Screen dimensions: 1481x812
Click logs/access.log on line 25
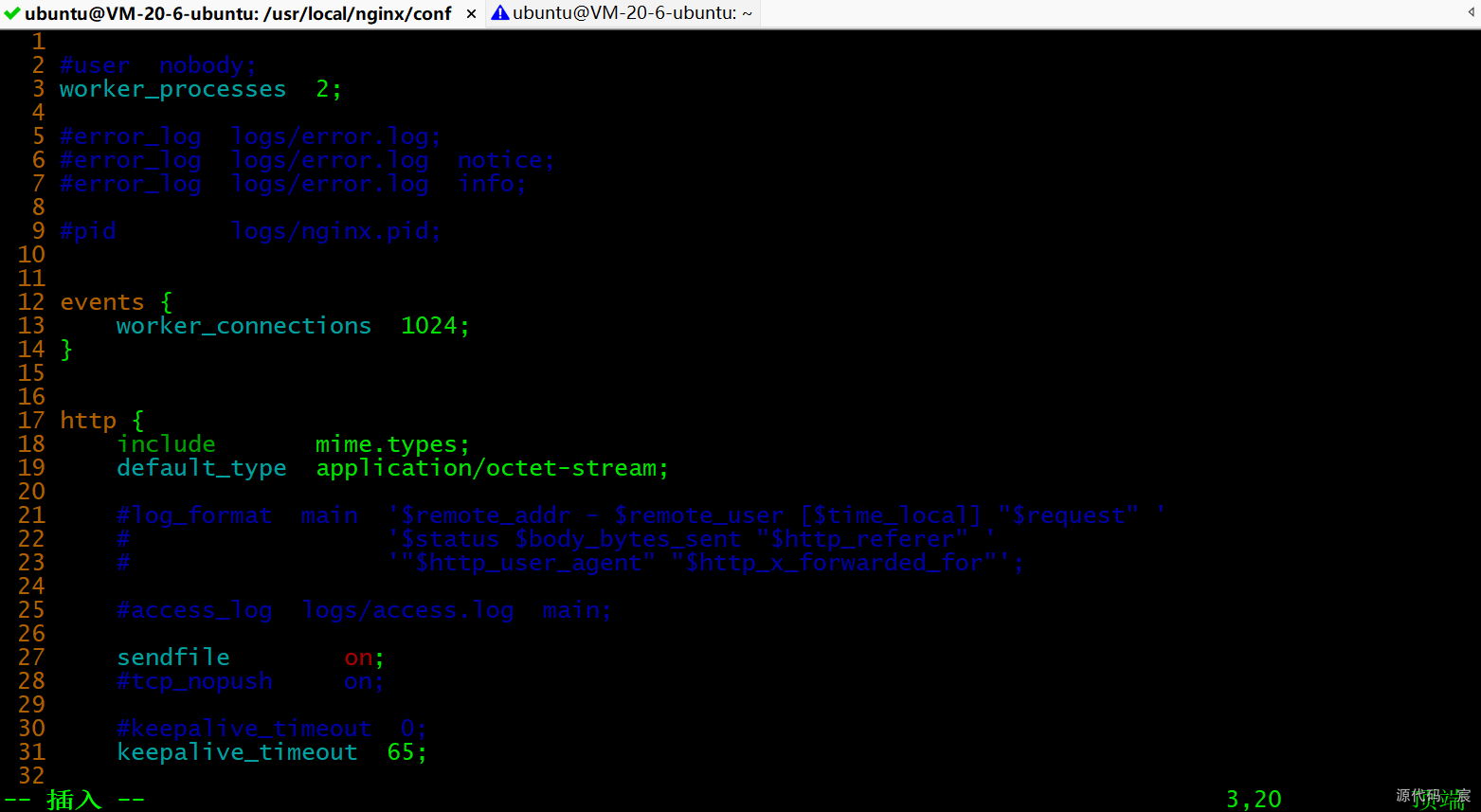pos(407,610)
